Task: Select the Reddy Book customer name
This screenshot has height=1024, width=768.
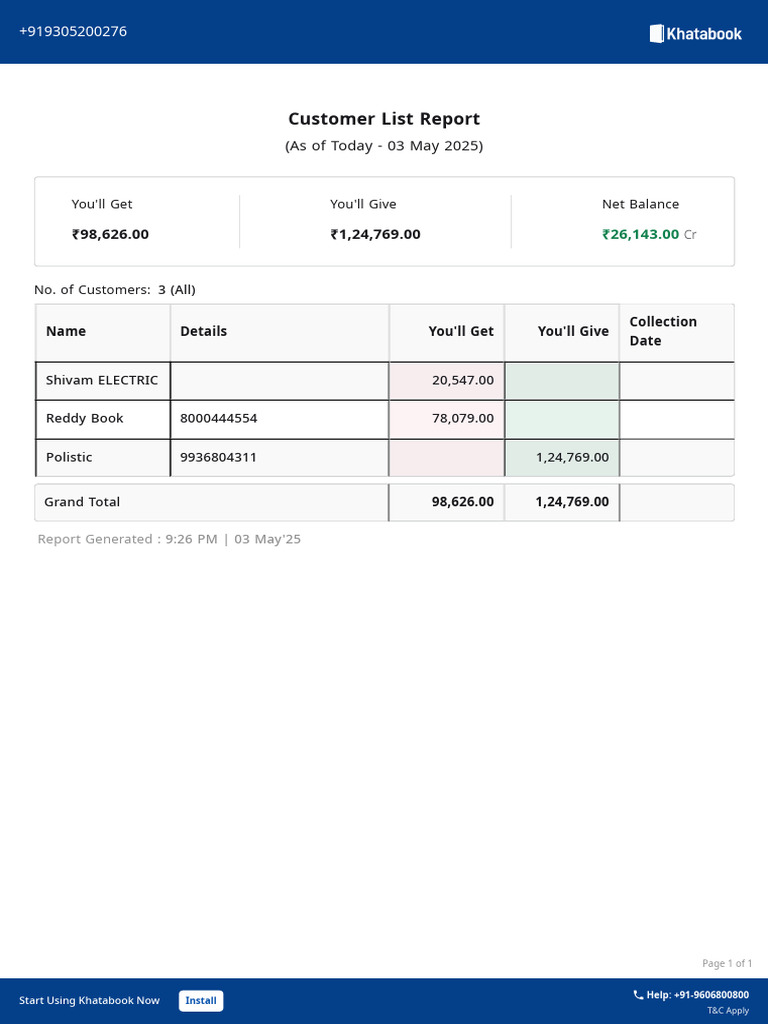Action: coord(84,418)
